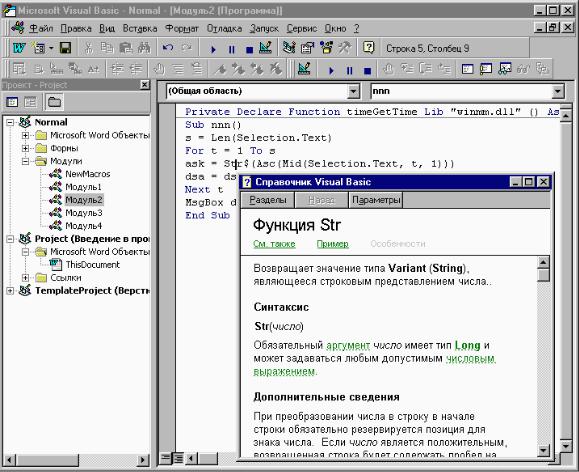Click the Clear All Bookmarks icon
The height and width of the screenshot is (472, 579).
coord(275,69)
